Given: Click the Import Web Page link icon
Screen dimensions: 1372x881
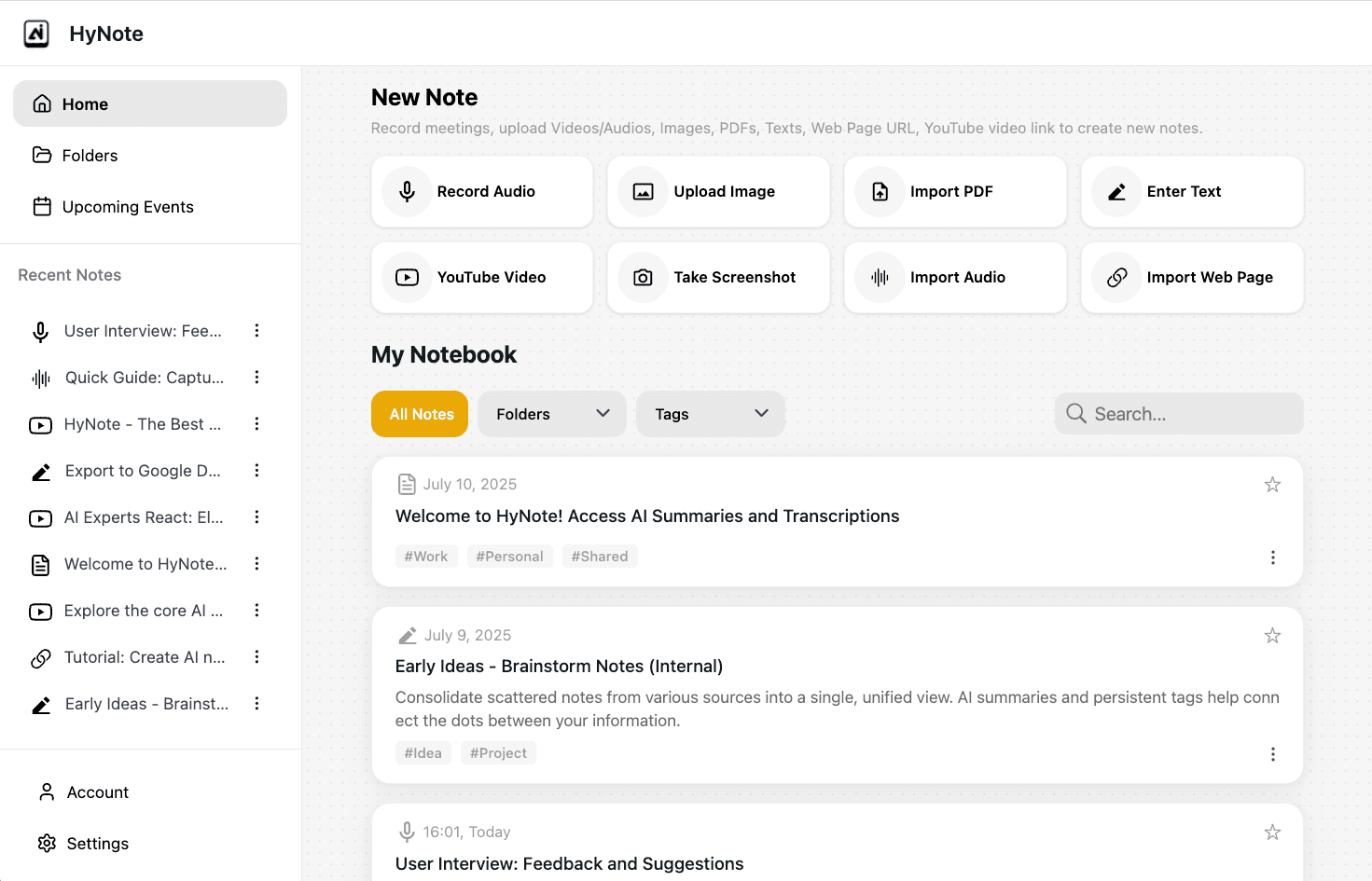Looking at the screenshot, I should (x=1116, y=277).
